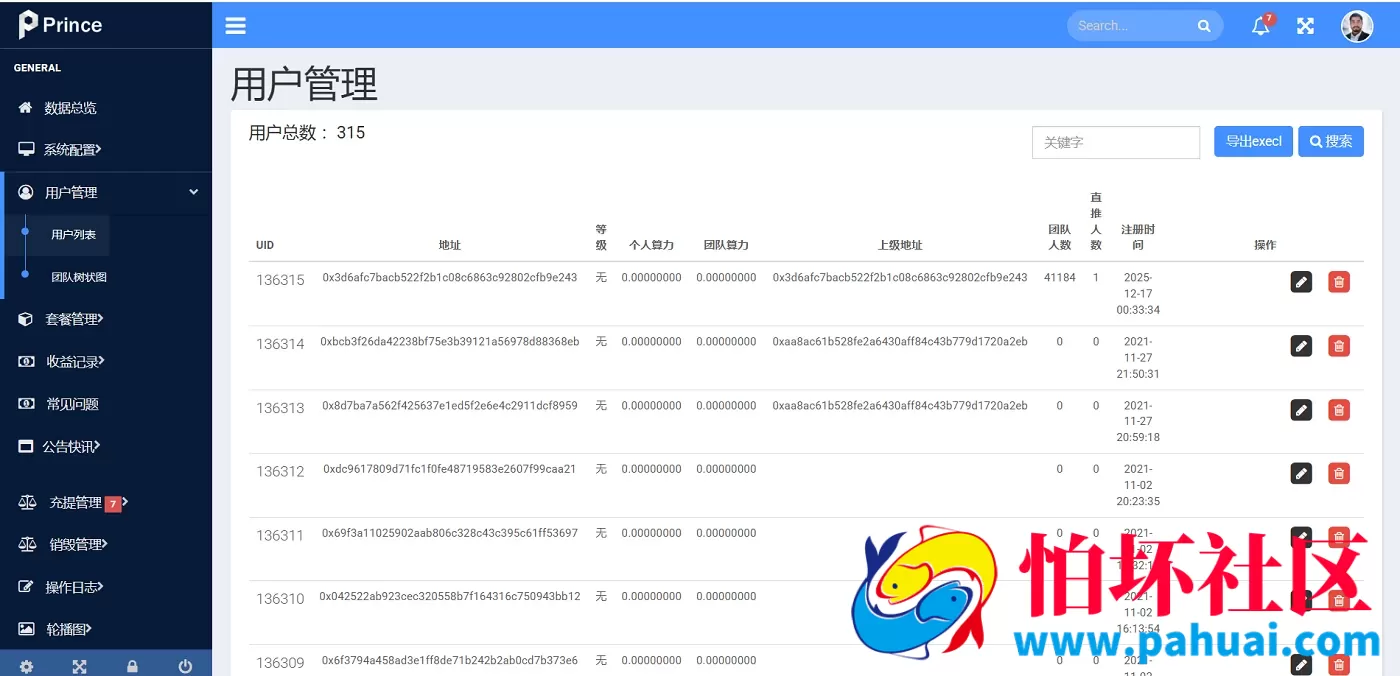Screen dimensions: 1400x676
Task: Edit user 136314
Action: pyautogui.click(x=1301, y=346)
